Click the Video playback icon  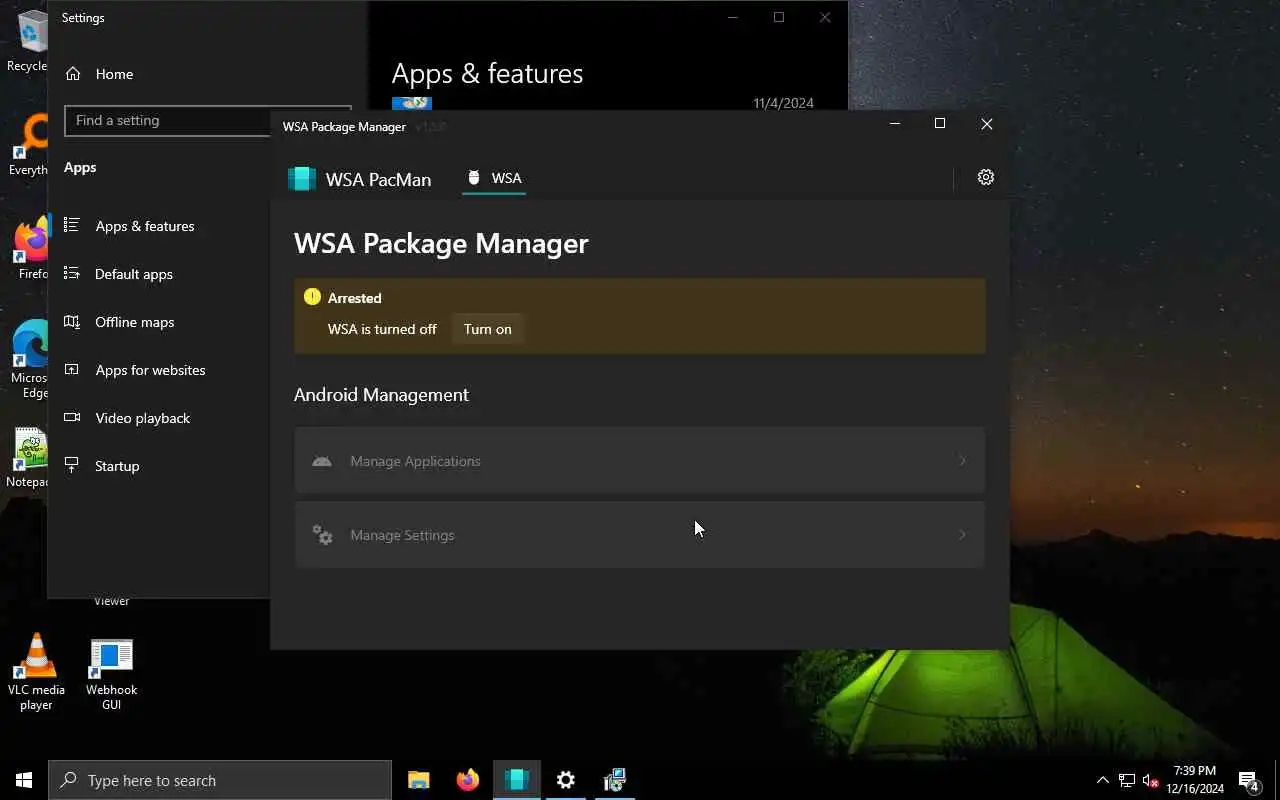click(72, 417)
